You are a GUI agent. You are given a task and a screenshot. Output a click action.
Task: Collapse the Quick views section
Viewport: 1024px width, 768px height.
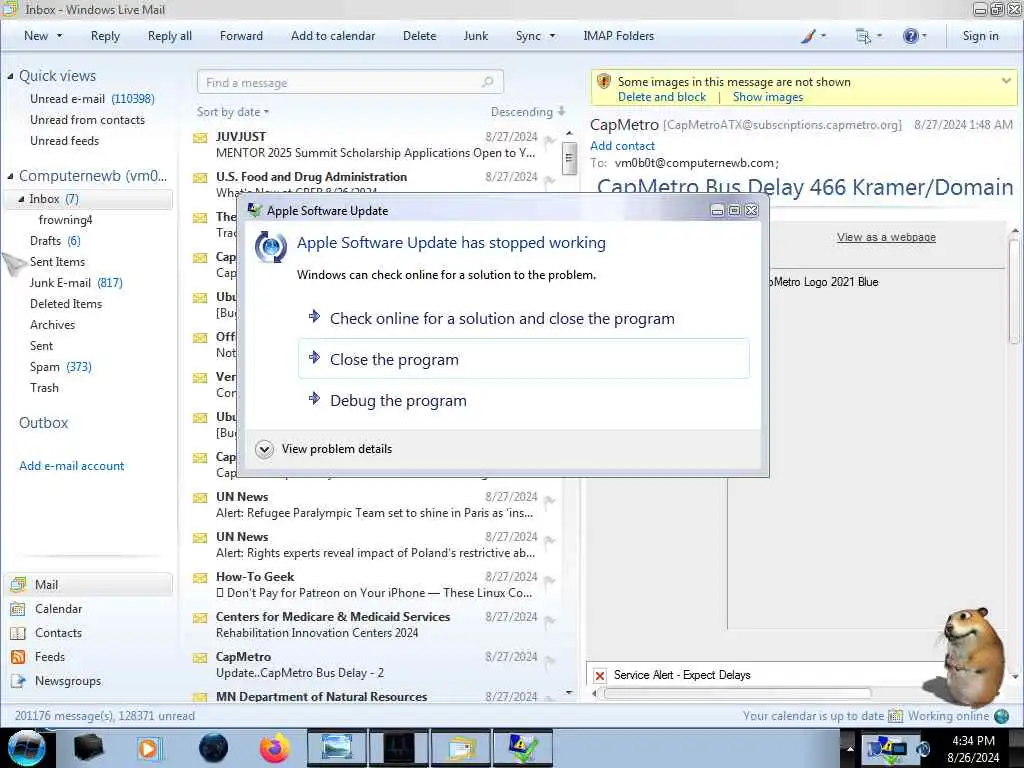point(10,76)
